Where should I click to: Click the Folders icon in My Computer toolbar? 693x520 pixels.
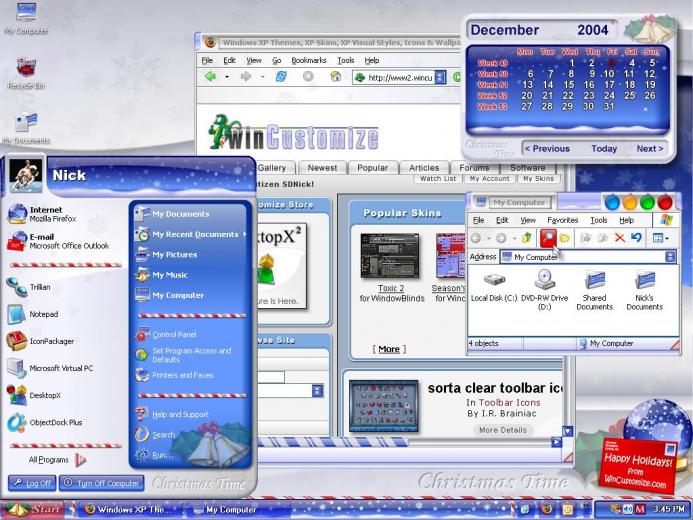click(564, 238)
